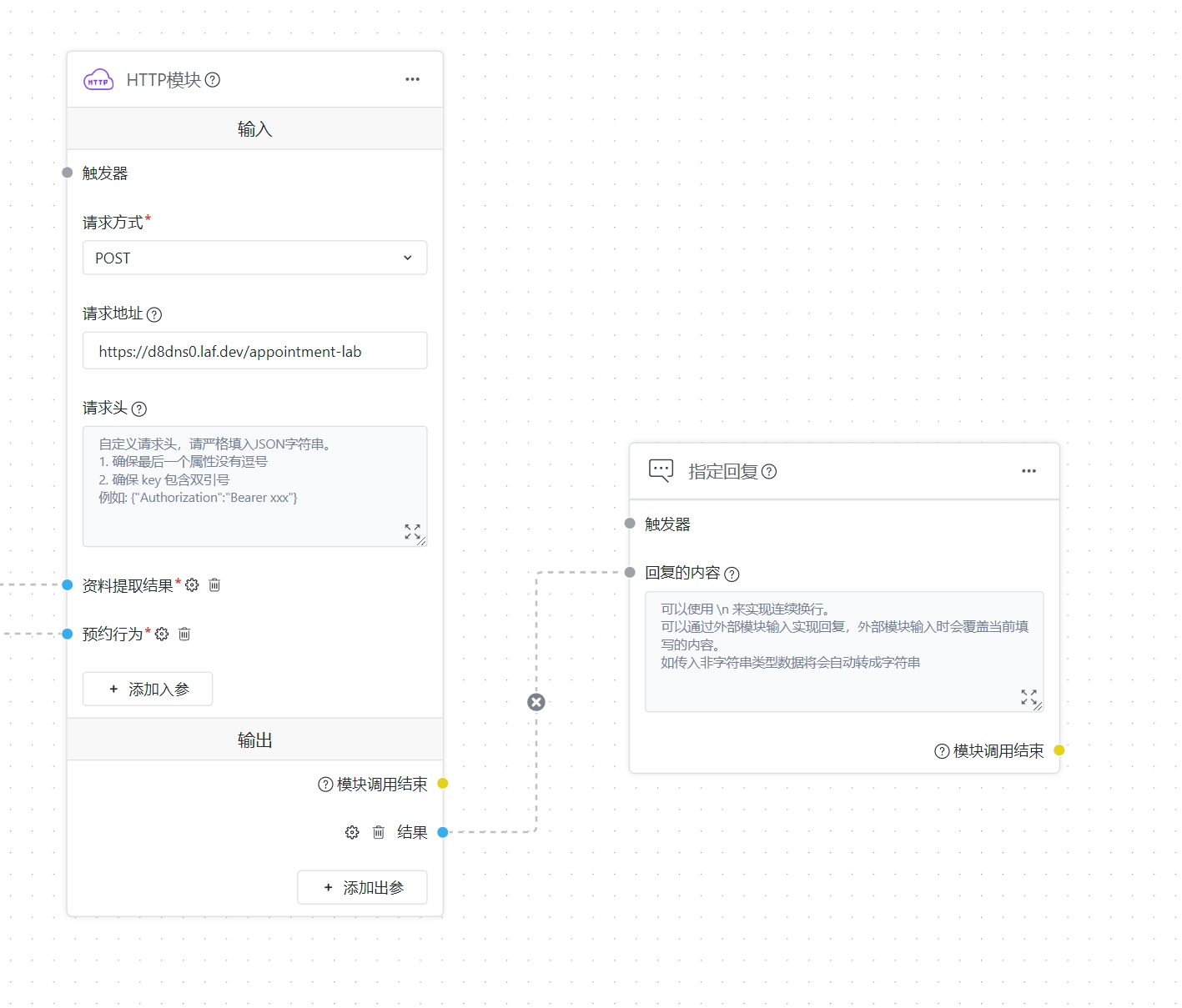Delete the 资料提取结果 input parameter
This screenshot has width=1182, height=1008.
[x=214, y=585]
